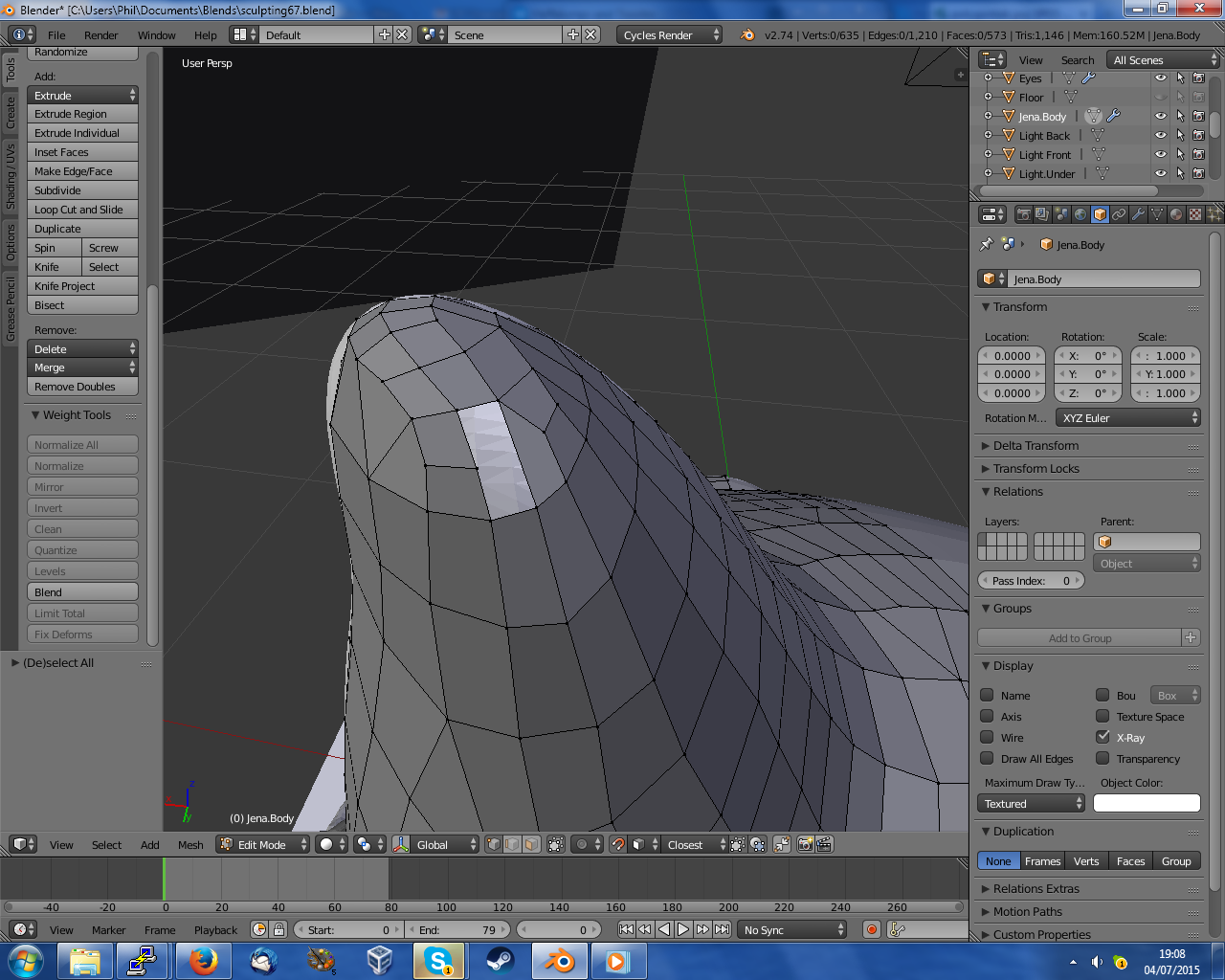Click the white Object Color swatch
Viewport: 1225px width, 980px height.
click(x=1146, y=803)
